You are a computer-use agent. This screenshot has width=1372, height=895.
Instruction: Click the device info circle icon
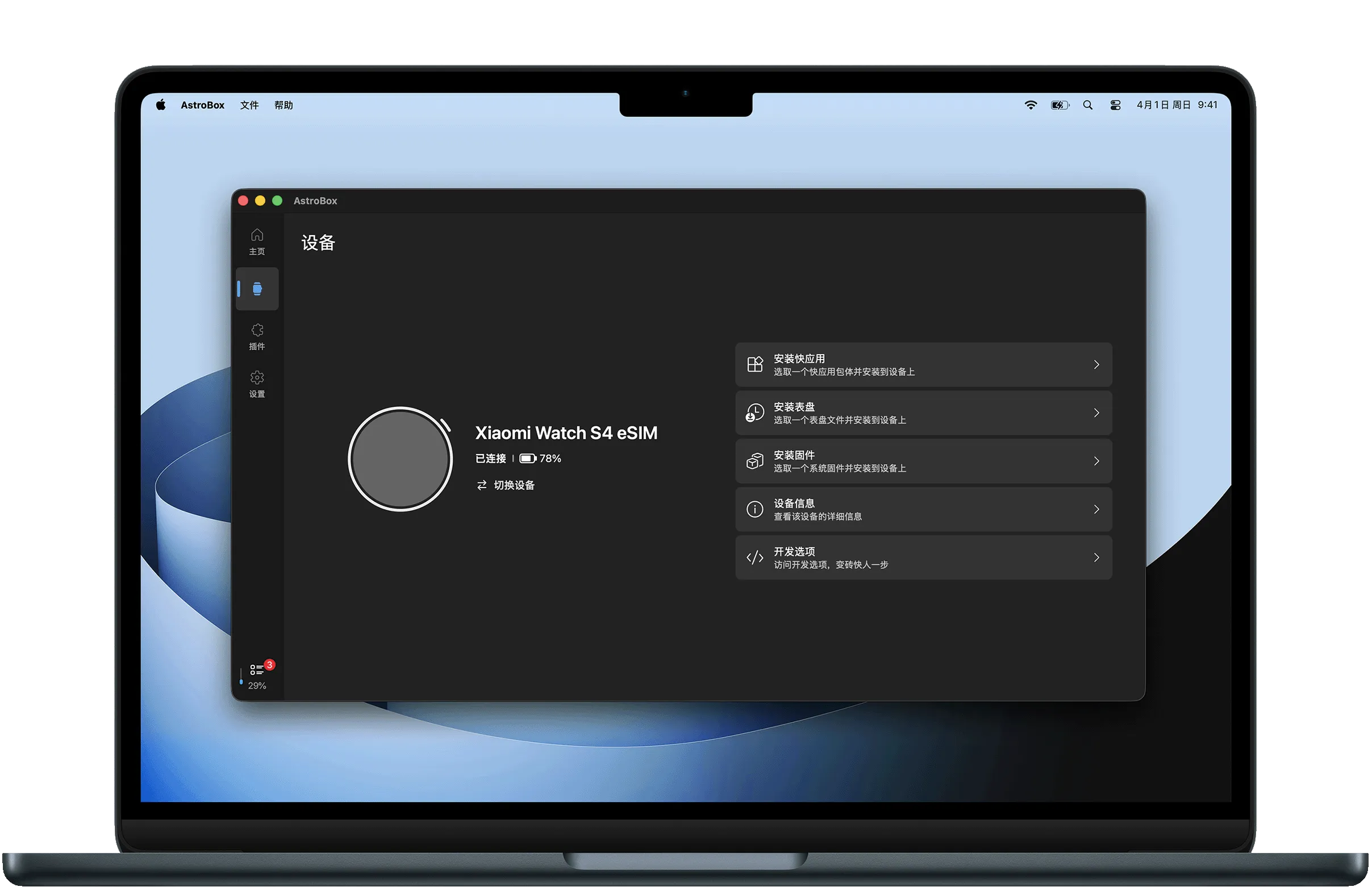coord(755,510)
